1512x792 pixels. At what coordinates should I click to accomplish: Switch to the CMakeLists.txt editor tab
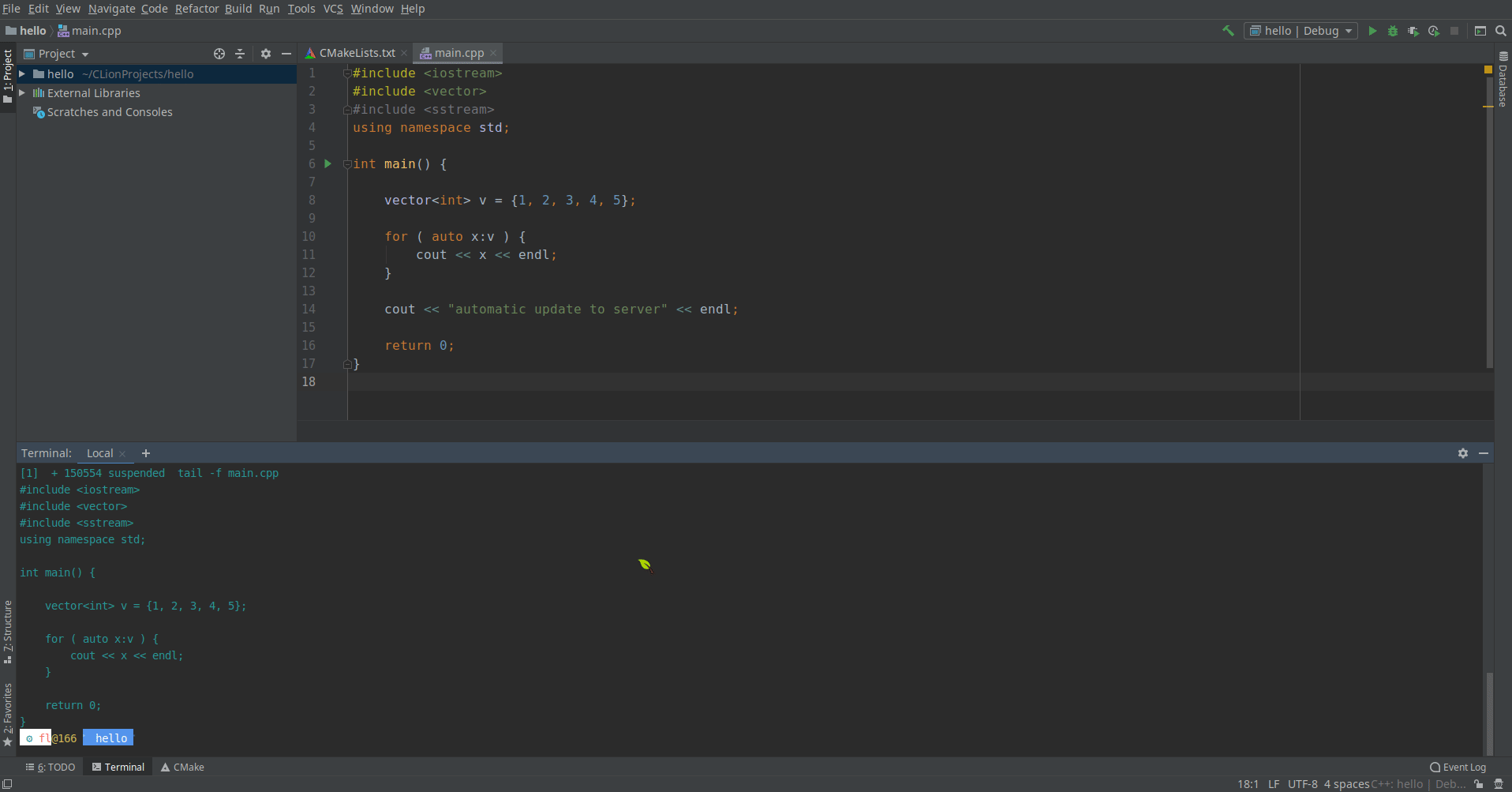point(357,53)
